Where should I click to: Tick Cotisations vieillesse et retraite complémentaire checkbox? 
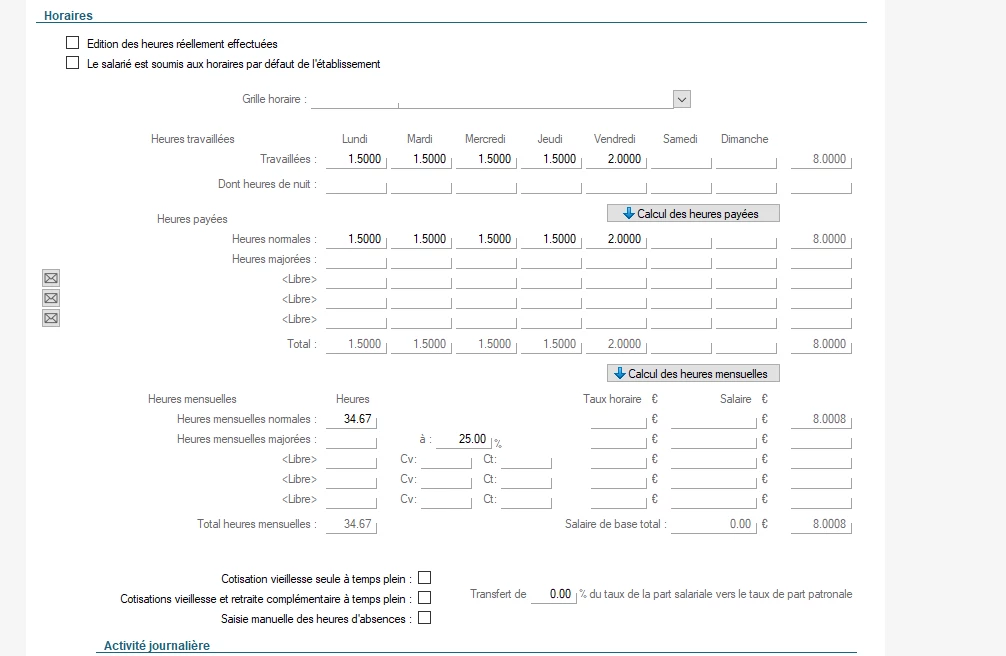pos(424,598)
